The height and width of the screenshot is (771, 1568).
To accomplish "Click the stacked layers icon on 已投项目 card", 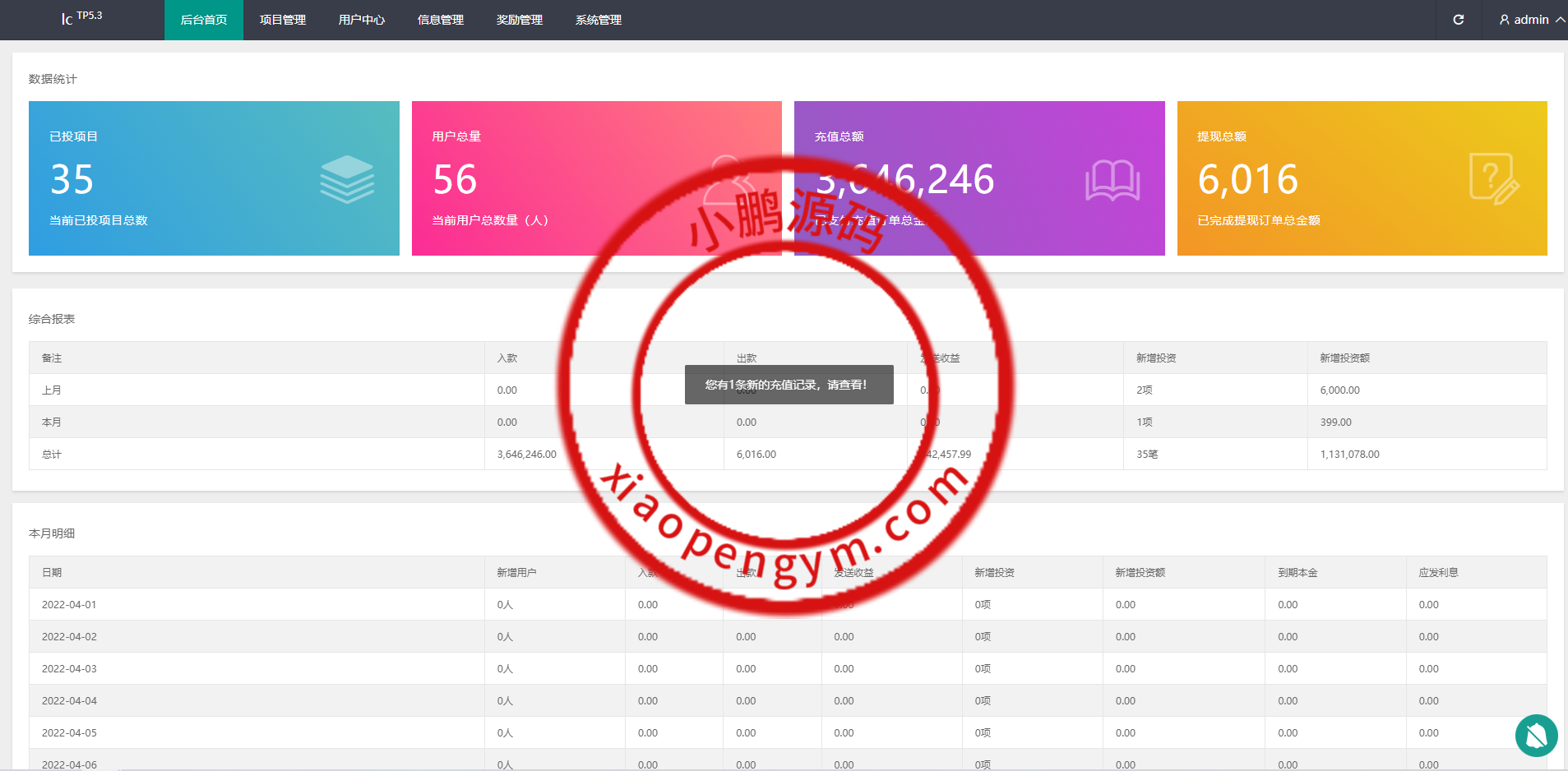I will click(x=347, y=179).
